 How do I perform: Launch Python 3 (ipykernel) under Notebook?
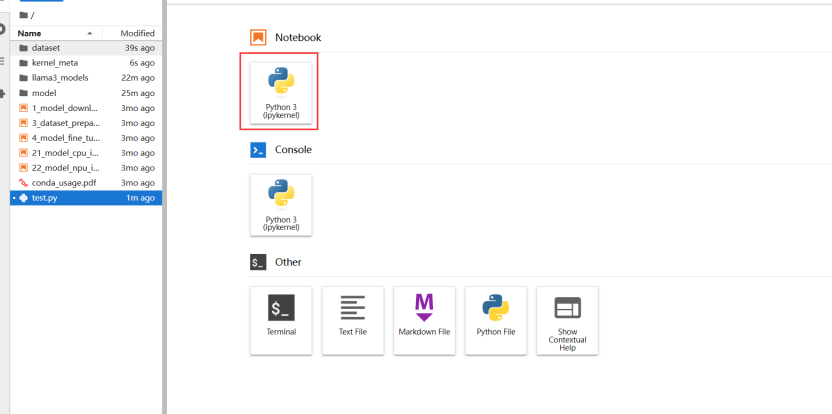click(281, 93)
